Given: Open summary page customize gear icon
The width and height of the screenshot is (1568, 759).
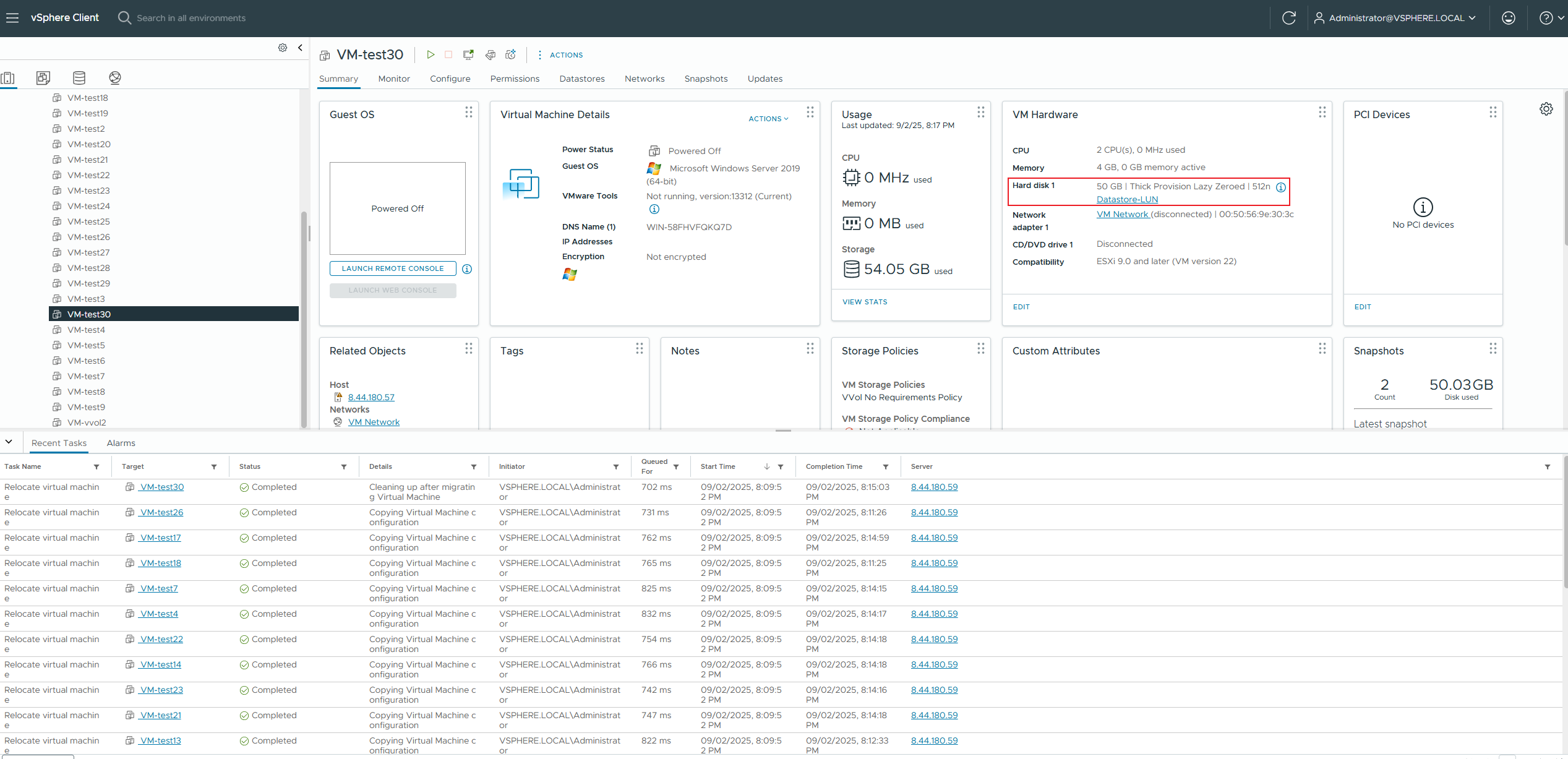Looking at the screenshot, I should (x=1546, y=109).
